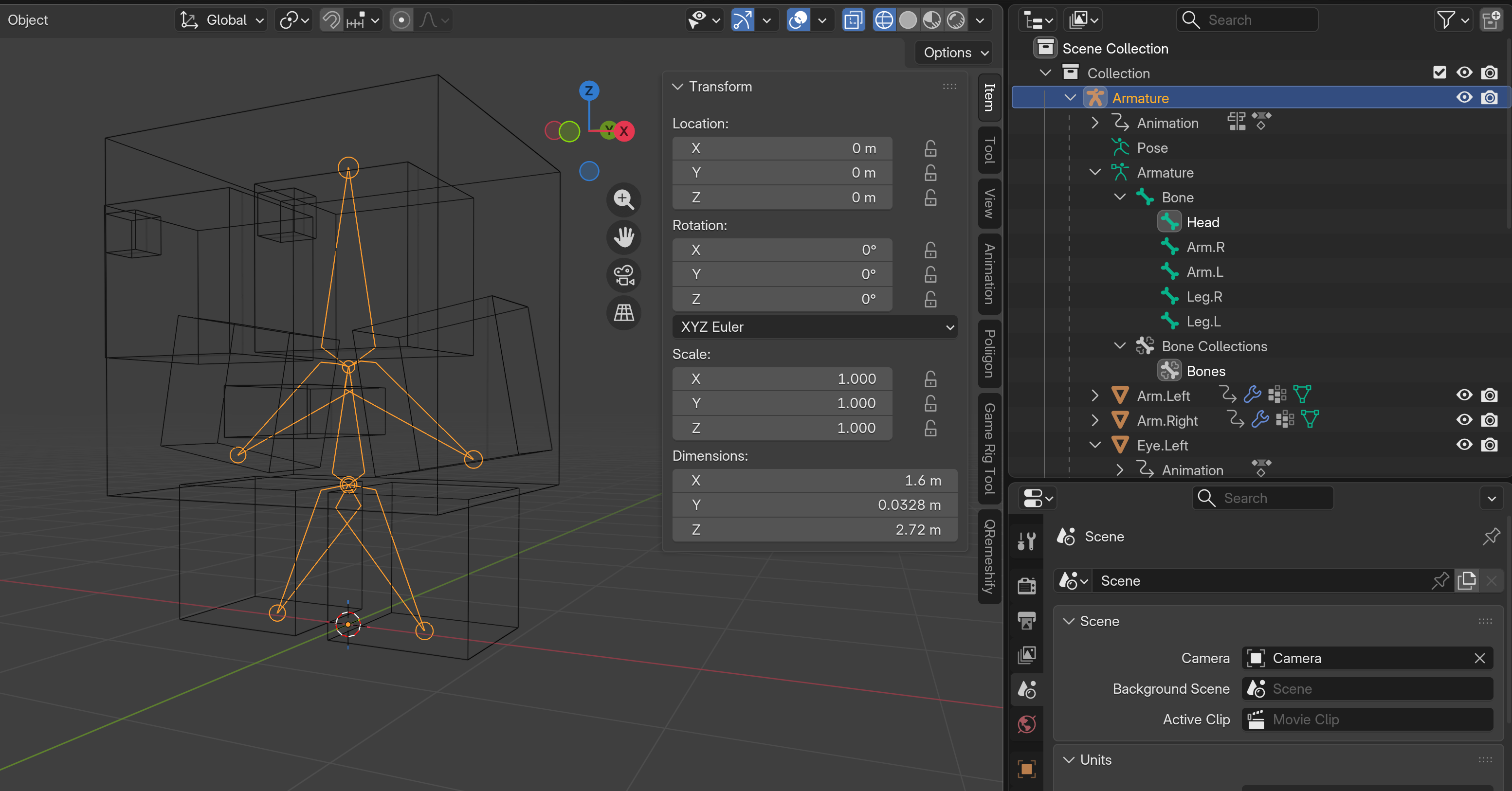Toggle lock on Location X

click(930, 148)
